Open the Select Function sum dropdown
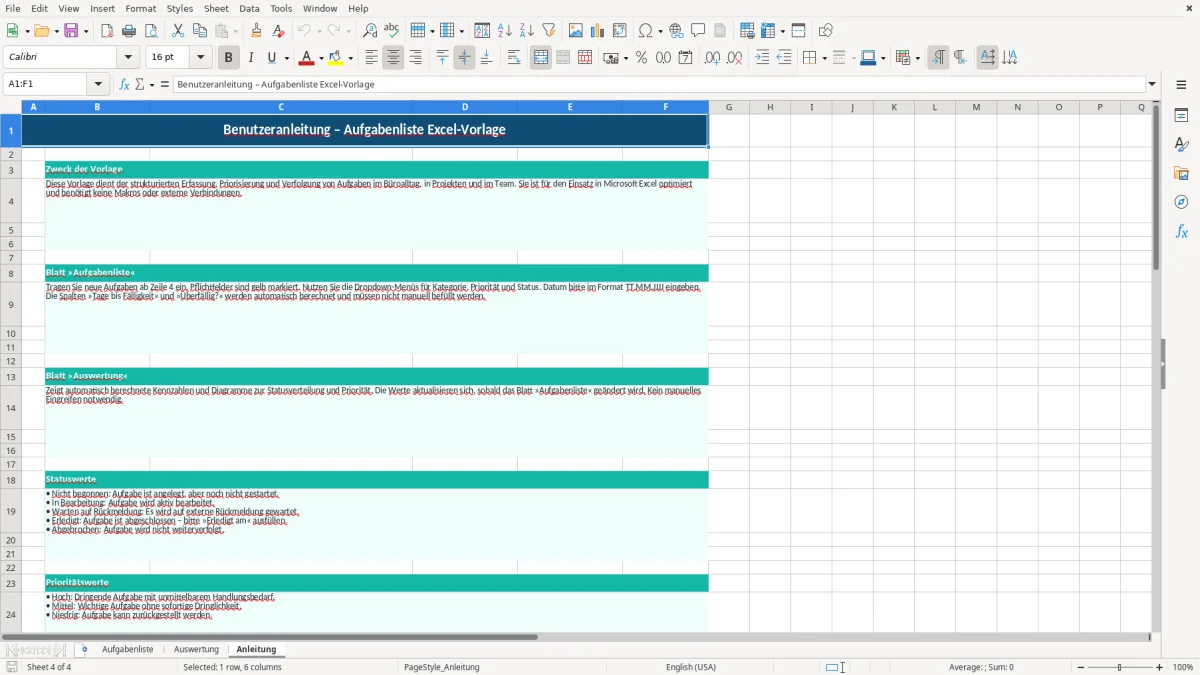Image resolution: width=1200 pixels, height=675 pixels. [x=152, y=84]
